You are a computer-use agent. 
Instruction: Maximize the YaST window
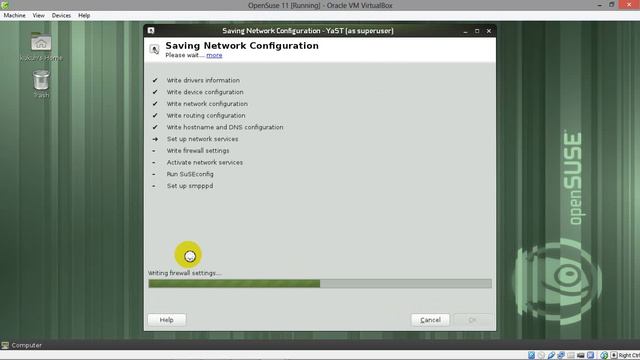pos(477,31)
